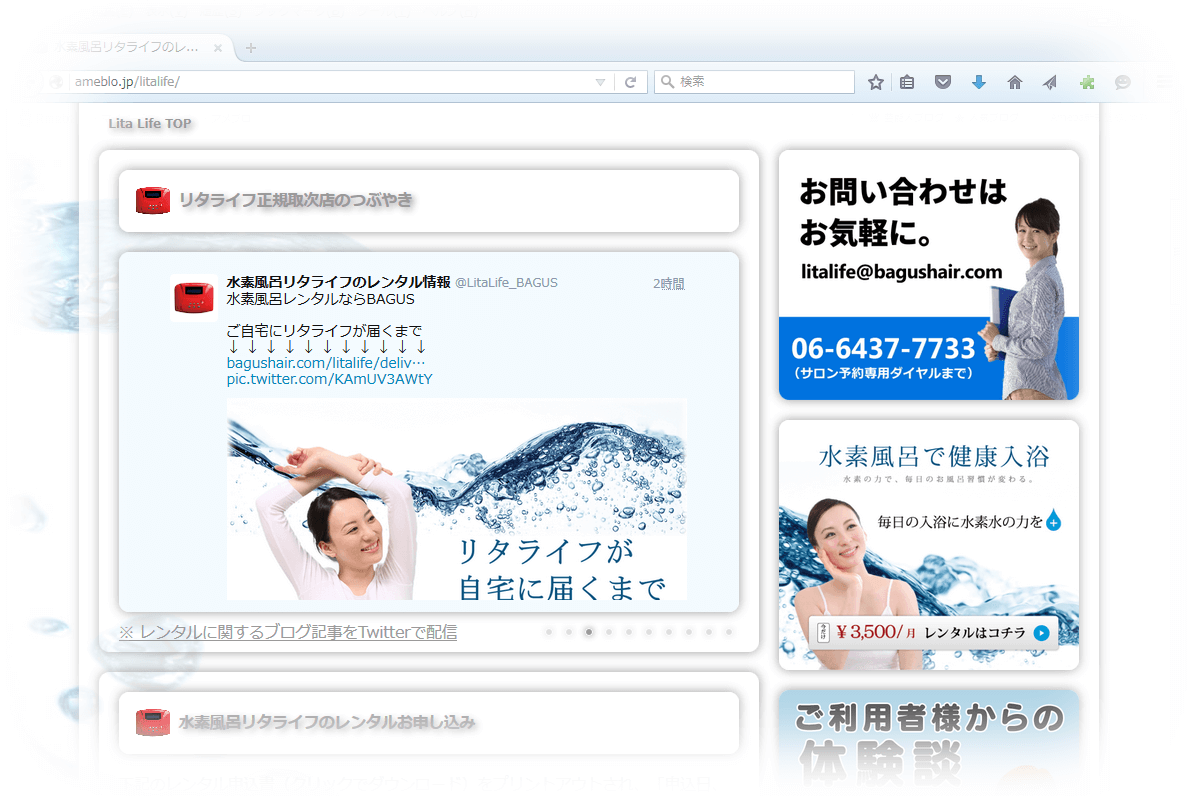
Task: Click the paper plane send icon
Action: 1050,82
